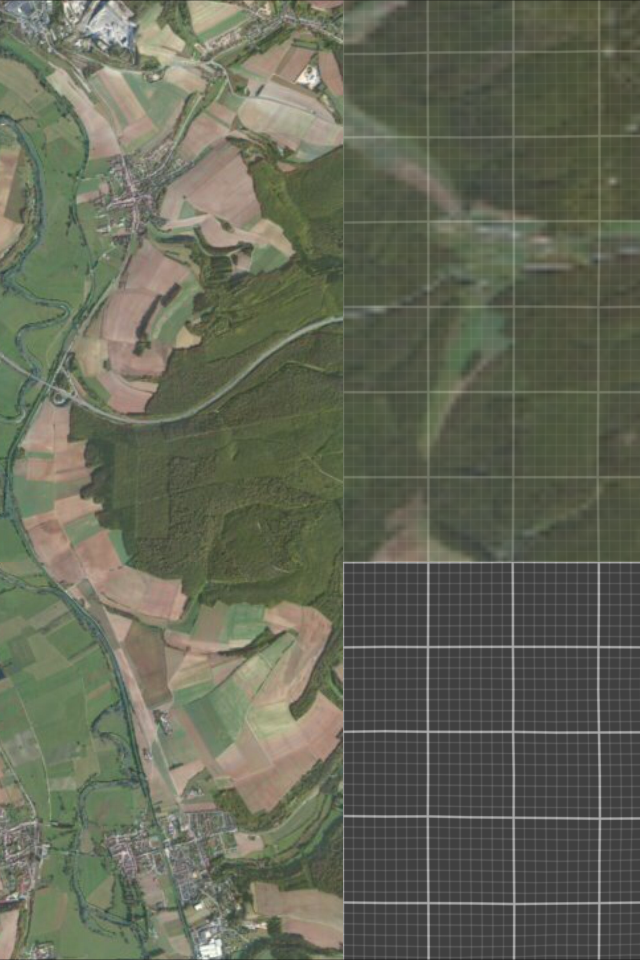Viewport: 640px width, 960px height.
Task: Click the center of the zoomed satellite preview panel
Action: [x=492, y=280]
